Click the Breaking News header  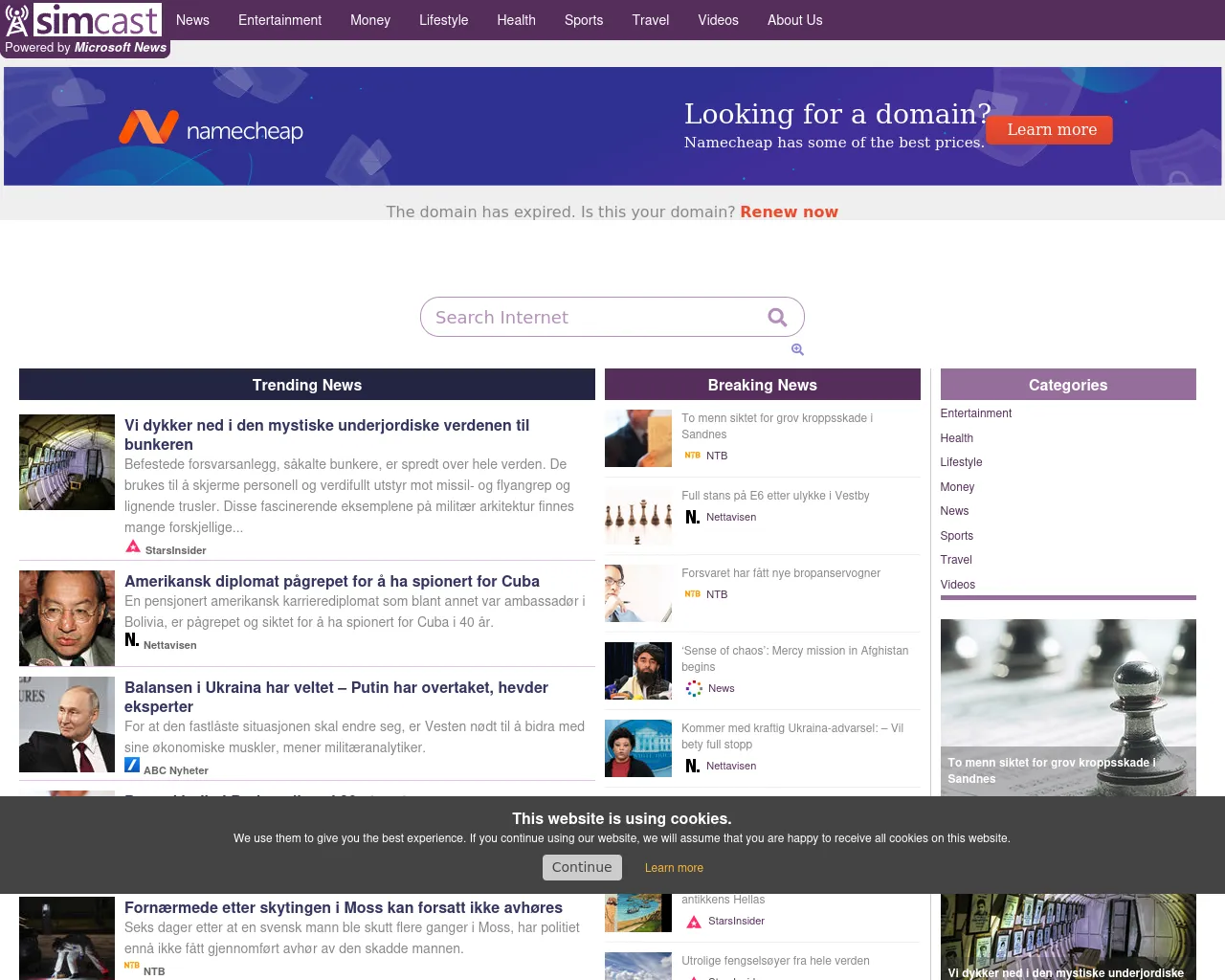763,385
